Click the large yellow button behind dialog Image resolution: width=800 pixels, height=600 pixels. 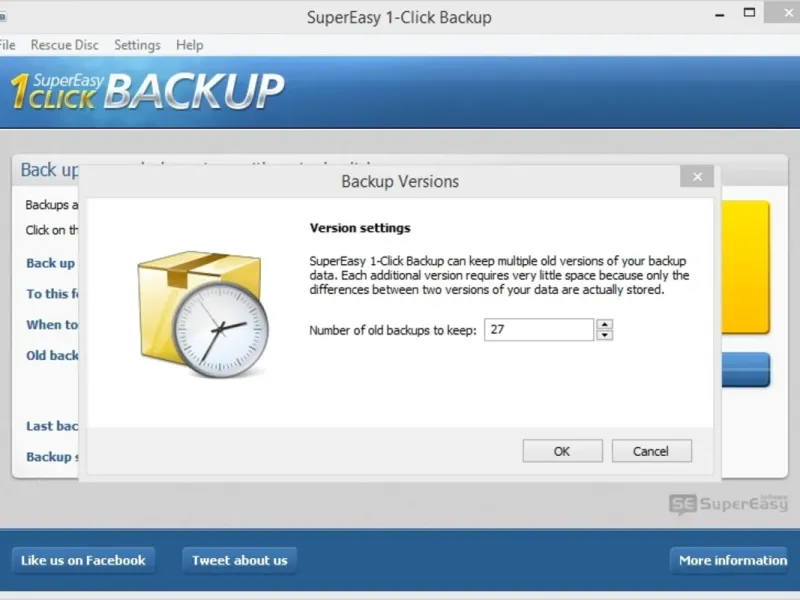click(745, 268)
